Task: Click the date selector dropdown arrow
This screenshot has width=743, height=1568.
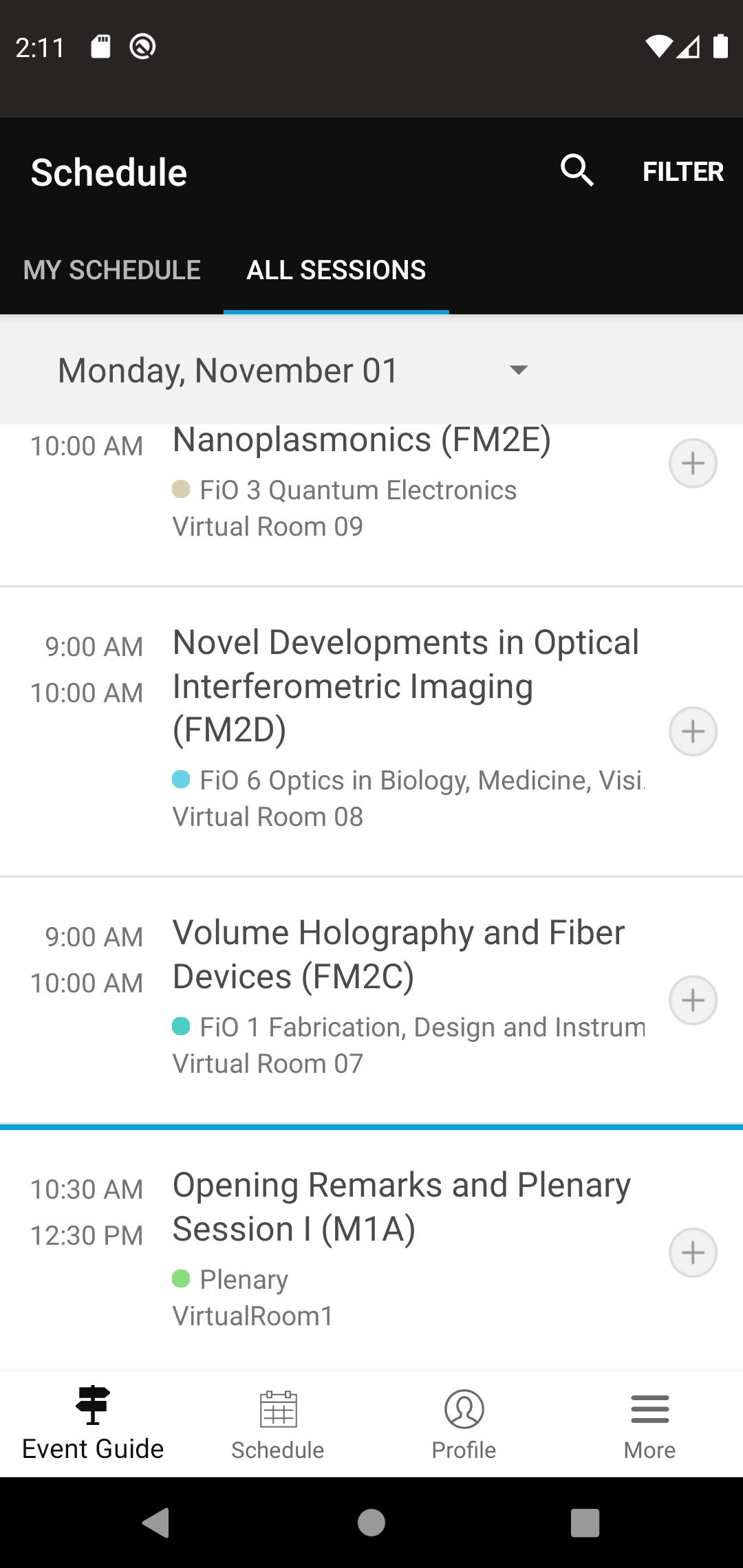Action: 518,370
